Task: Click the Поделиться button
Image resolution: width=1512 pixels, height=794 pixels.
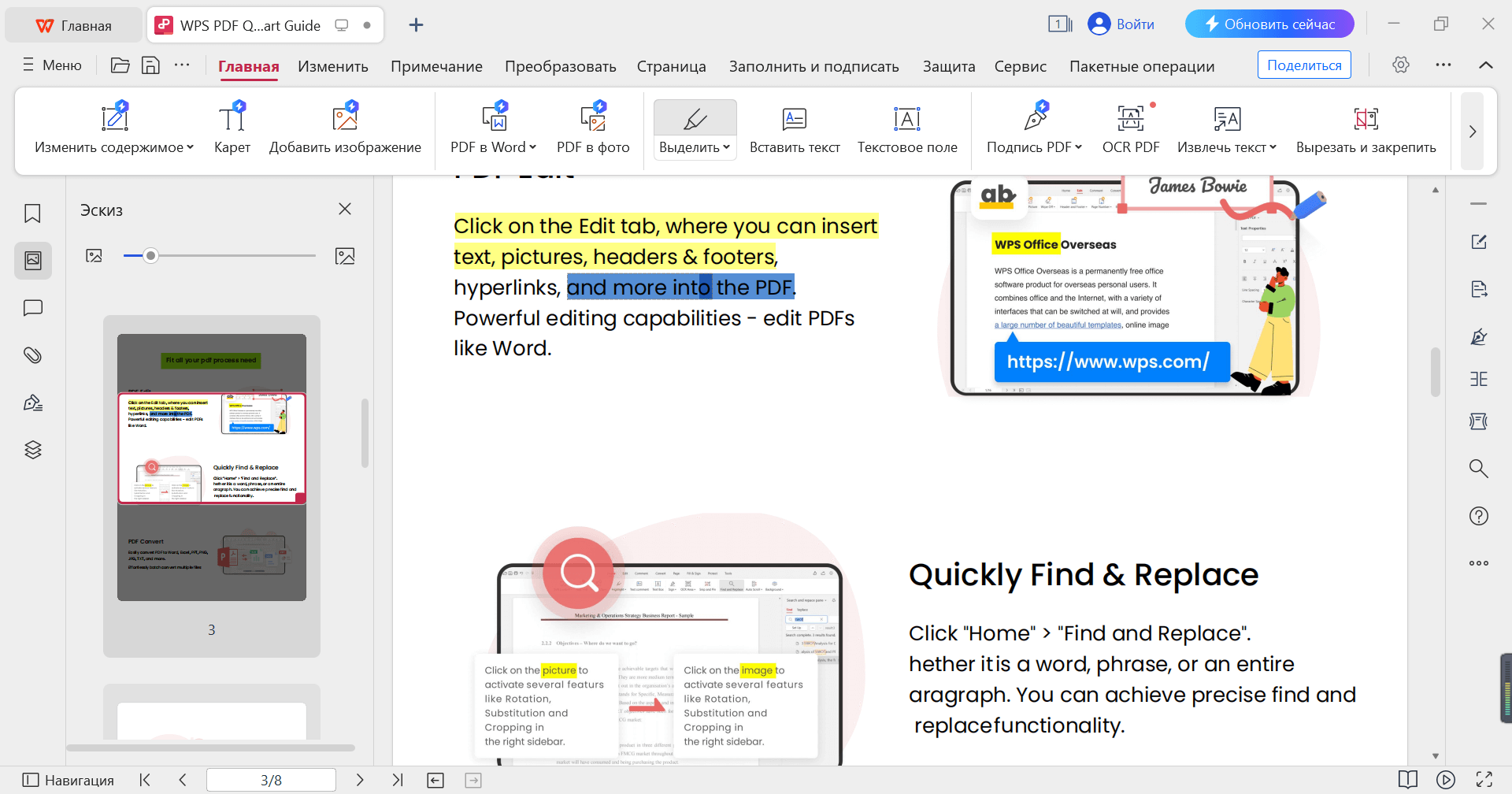Action: pyautogui.click(x=1303, y=64)
